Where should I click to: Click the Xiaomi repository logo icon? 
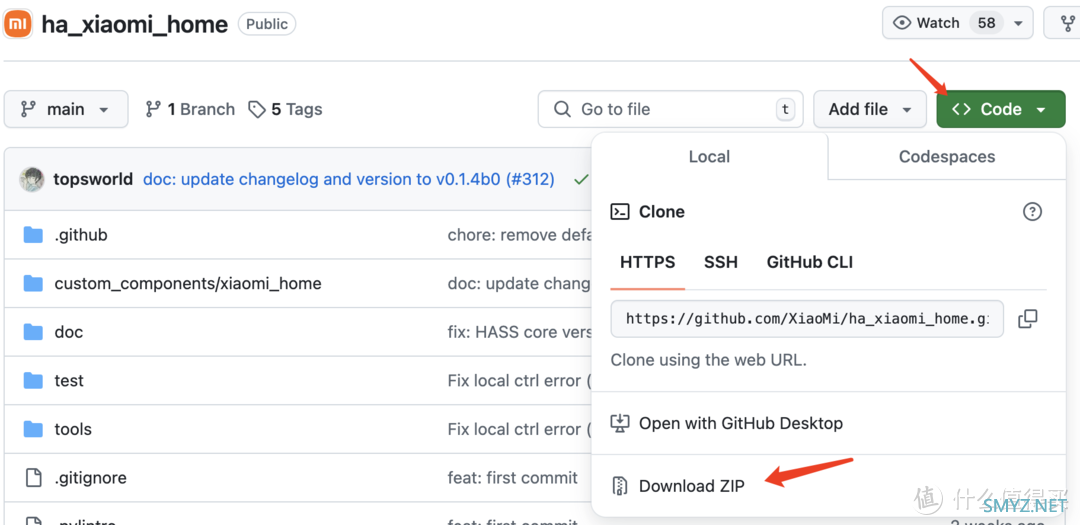(x=17, y=23)
